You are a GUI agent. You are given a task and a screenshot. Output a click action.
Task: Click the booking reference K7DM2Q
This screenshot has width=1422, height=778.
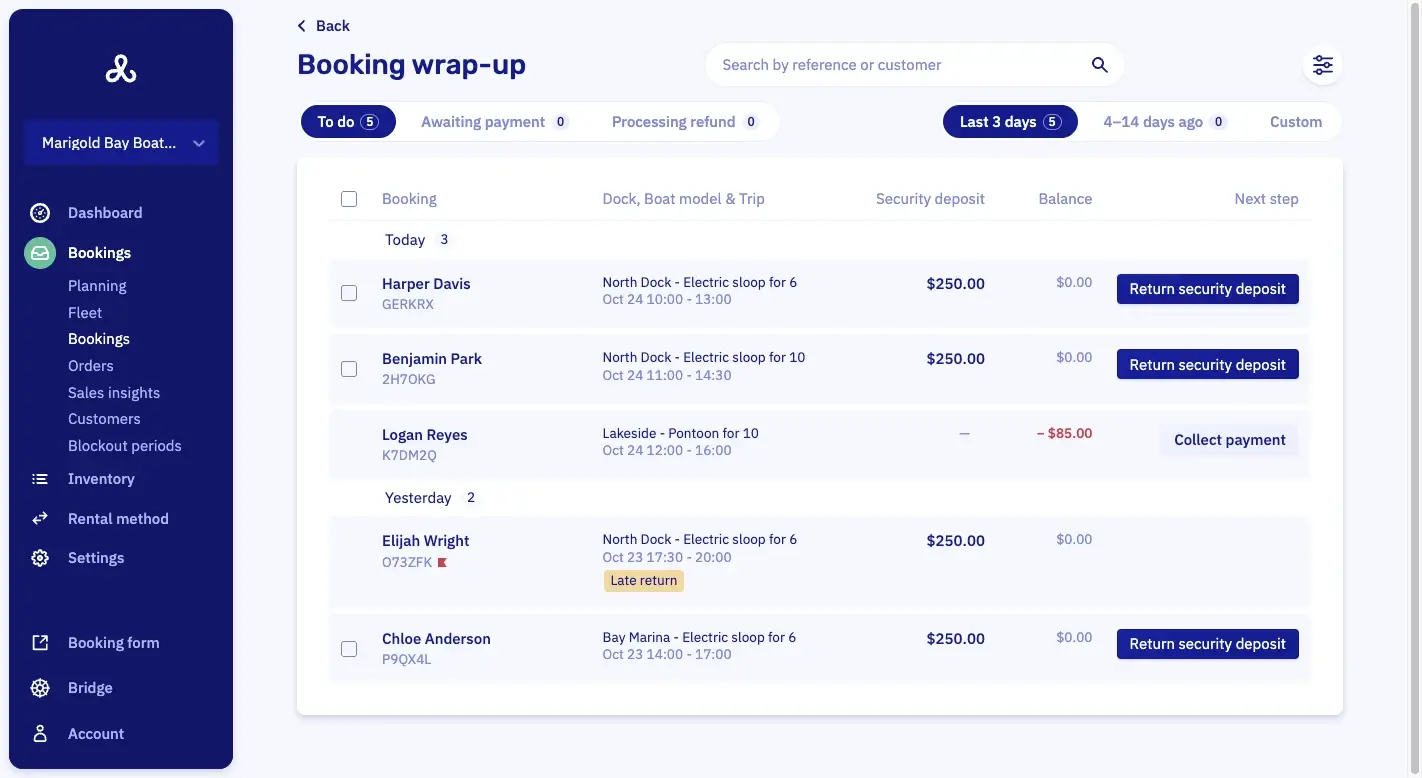[x=409, y=456]
